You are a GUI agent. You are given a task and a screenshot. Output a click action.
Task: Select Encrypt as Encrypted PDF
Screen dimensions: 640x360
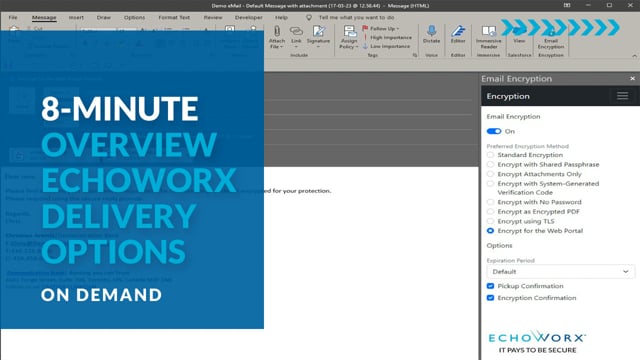point(491,212)
